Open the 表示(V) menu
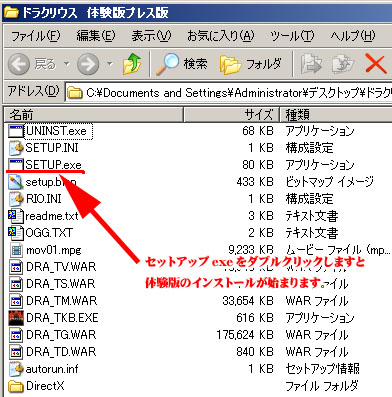 (x=151, y=35)
